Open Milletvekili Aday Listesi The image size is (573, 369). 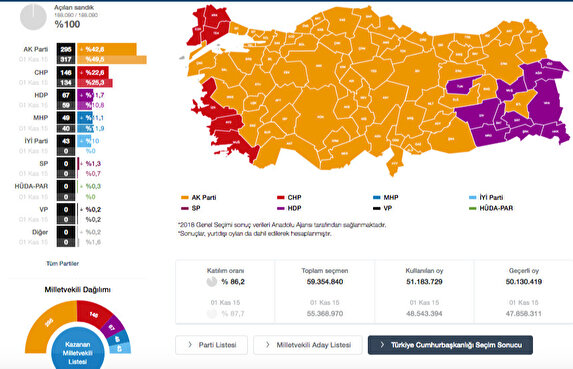point(308,345)
